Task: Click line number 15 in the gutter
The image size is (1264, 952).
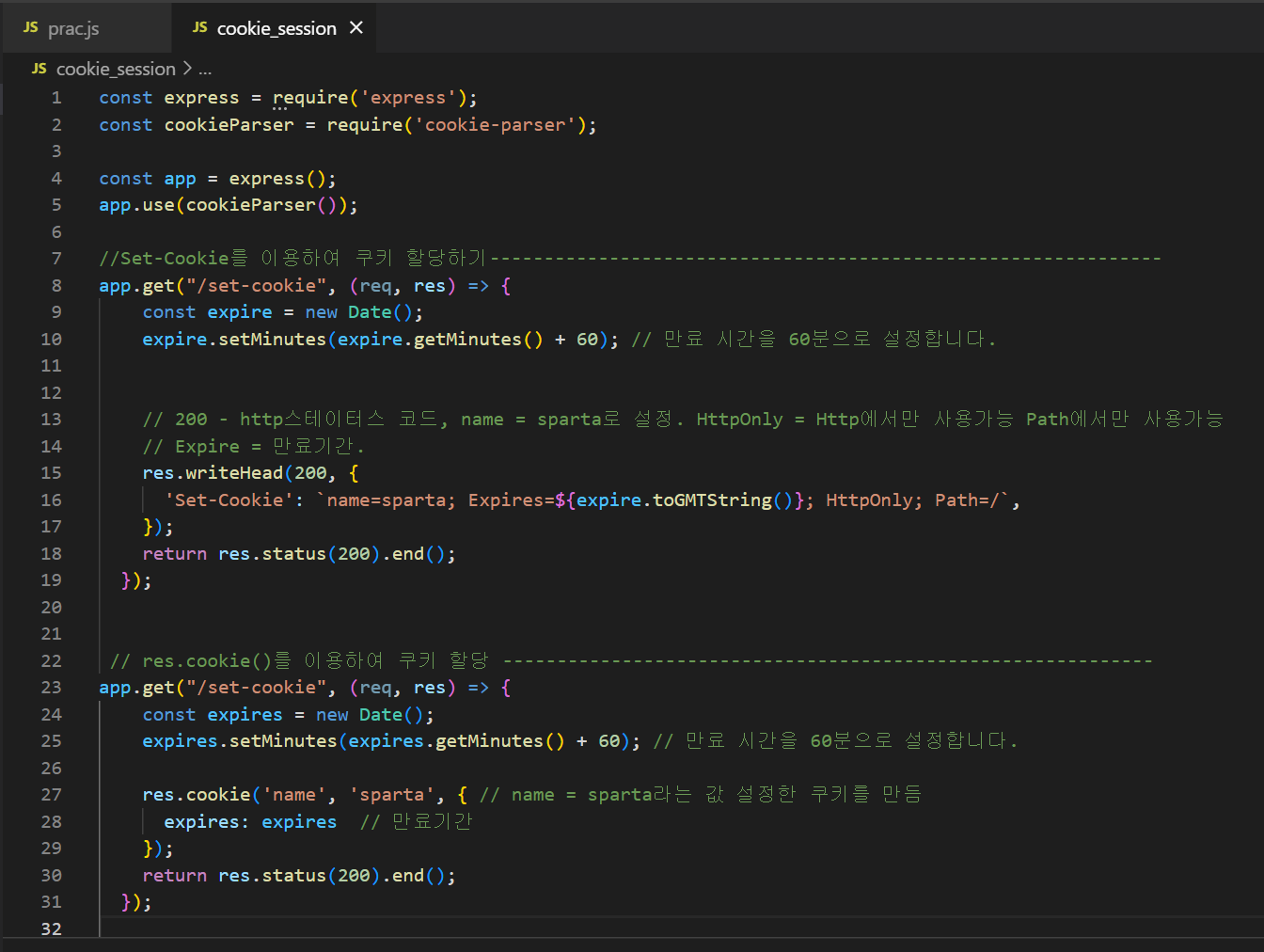Action: (51, 473)
